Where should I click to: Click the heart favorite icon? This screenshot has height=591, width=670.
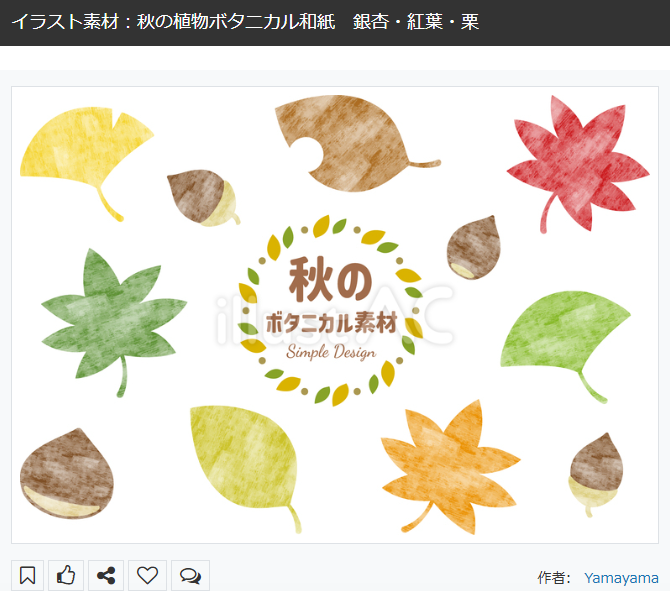(147, 575)
